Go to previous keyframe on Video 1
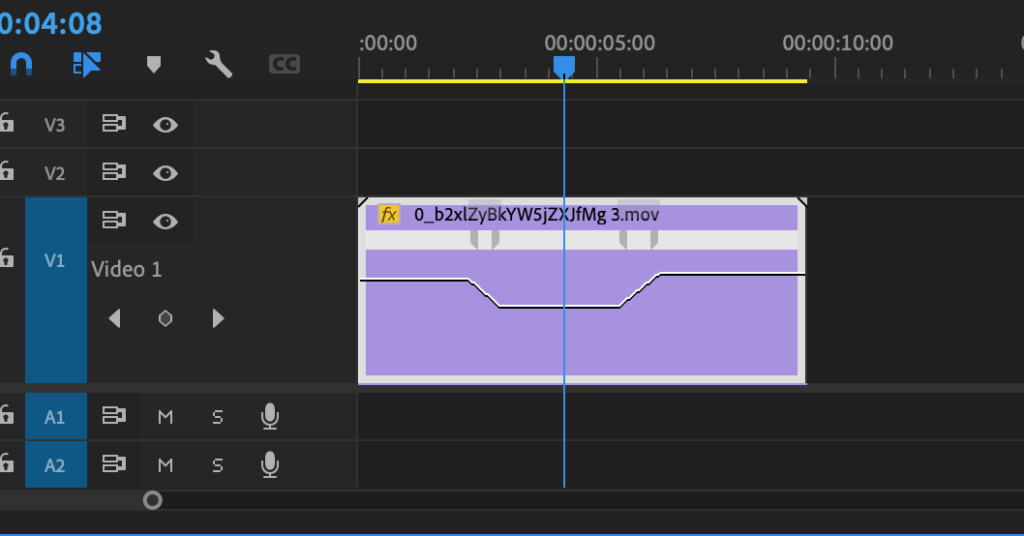 pos(114,319)
